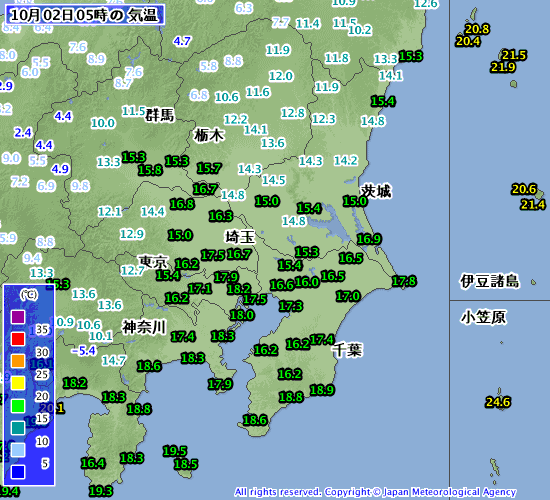The width and height of the screenshot is (550, 500).
Task: Click the 東京 label on the map
Action: [153, 262]
